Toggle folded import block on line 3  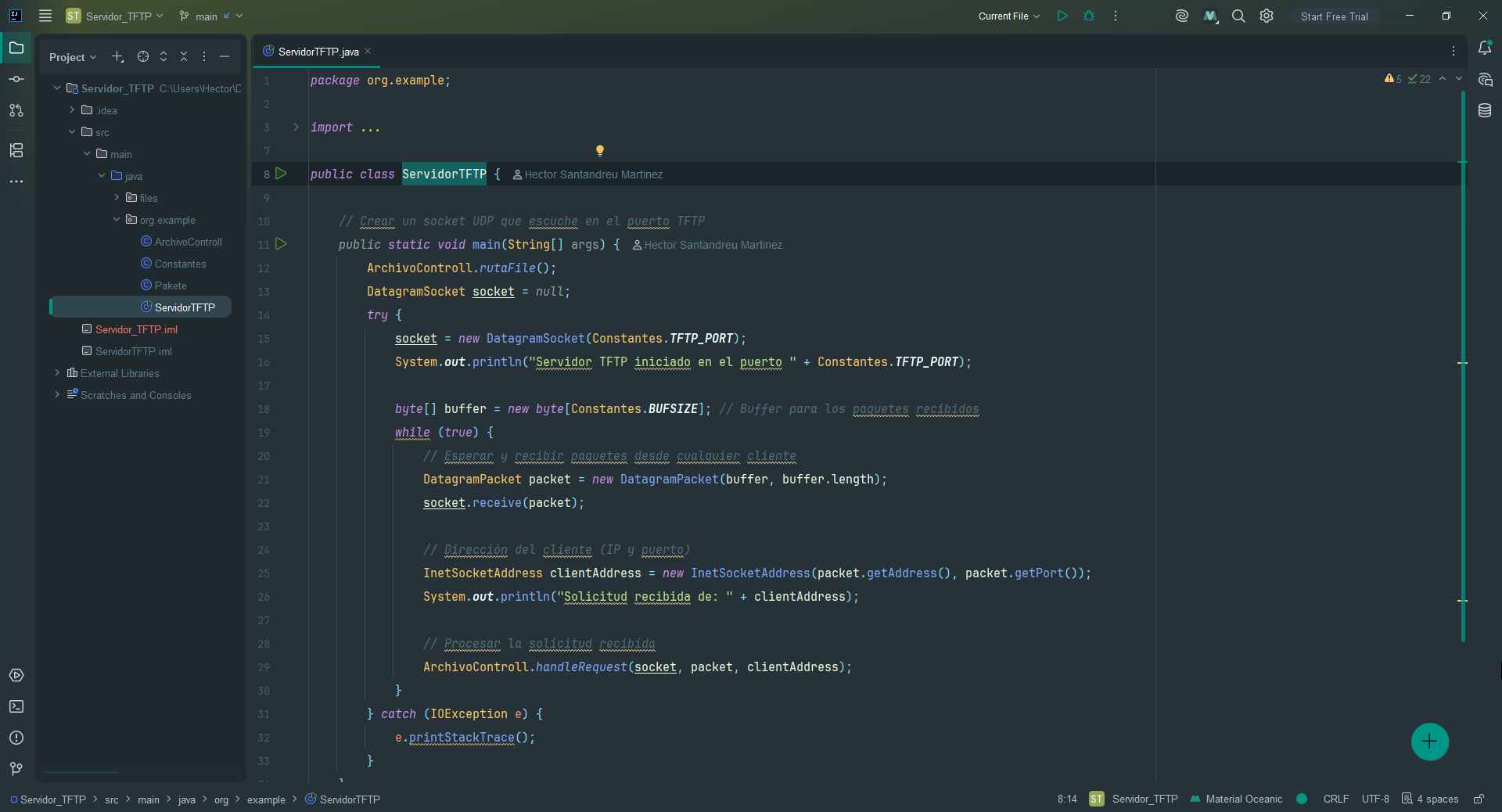click(296, 127)
